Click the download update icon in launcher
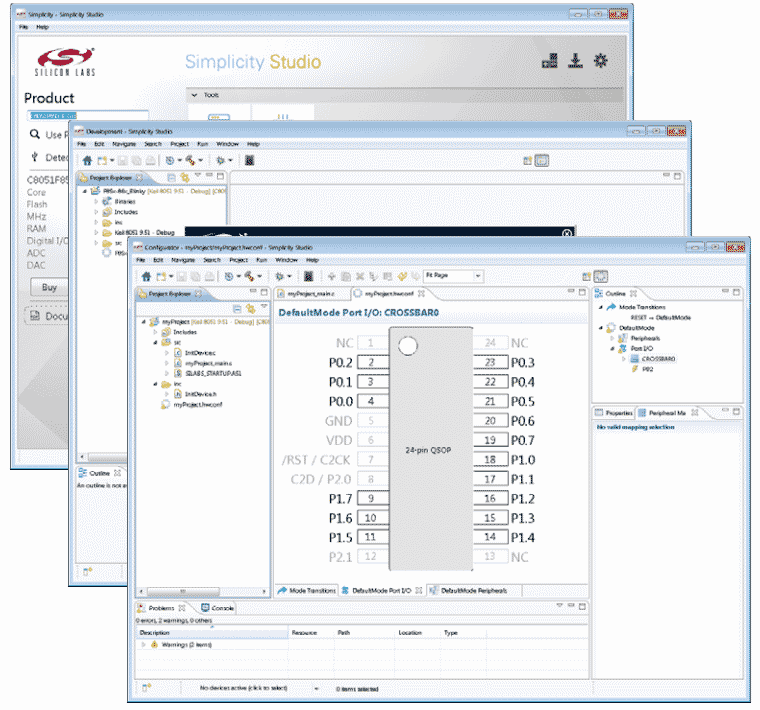Screen dimensions: 760x710 pos(575,60)
